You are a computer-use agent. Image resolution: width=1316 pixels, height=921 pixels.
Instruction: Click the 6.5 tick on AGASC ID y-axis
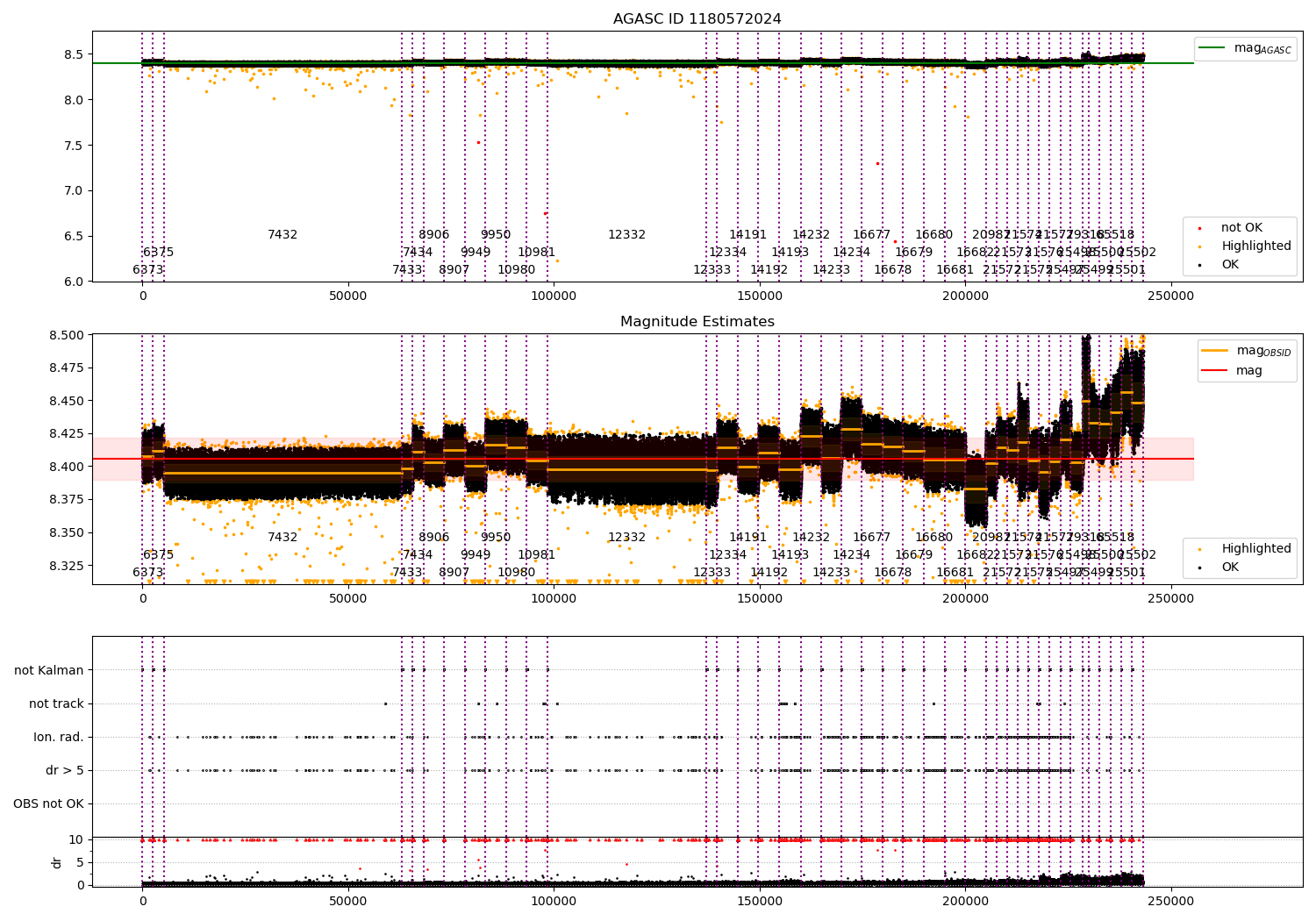(x=75, y=237)
